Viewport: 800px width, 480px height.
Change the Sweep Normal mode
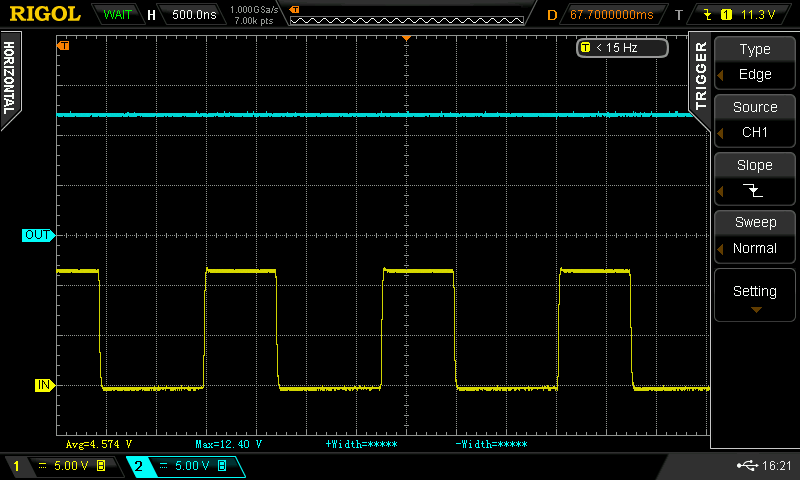[755, 236]
